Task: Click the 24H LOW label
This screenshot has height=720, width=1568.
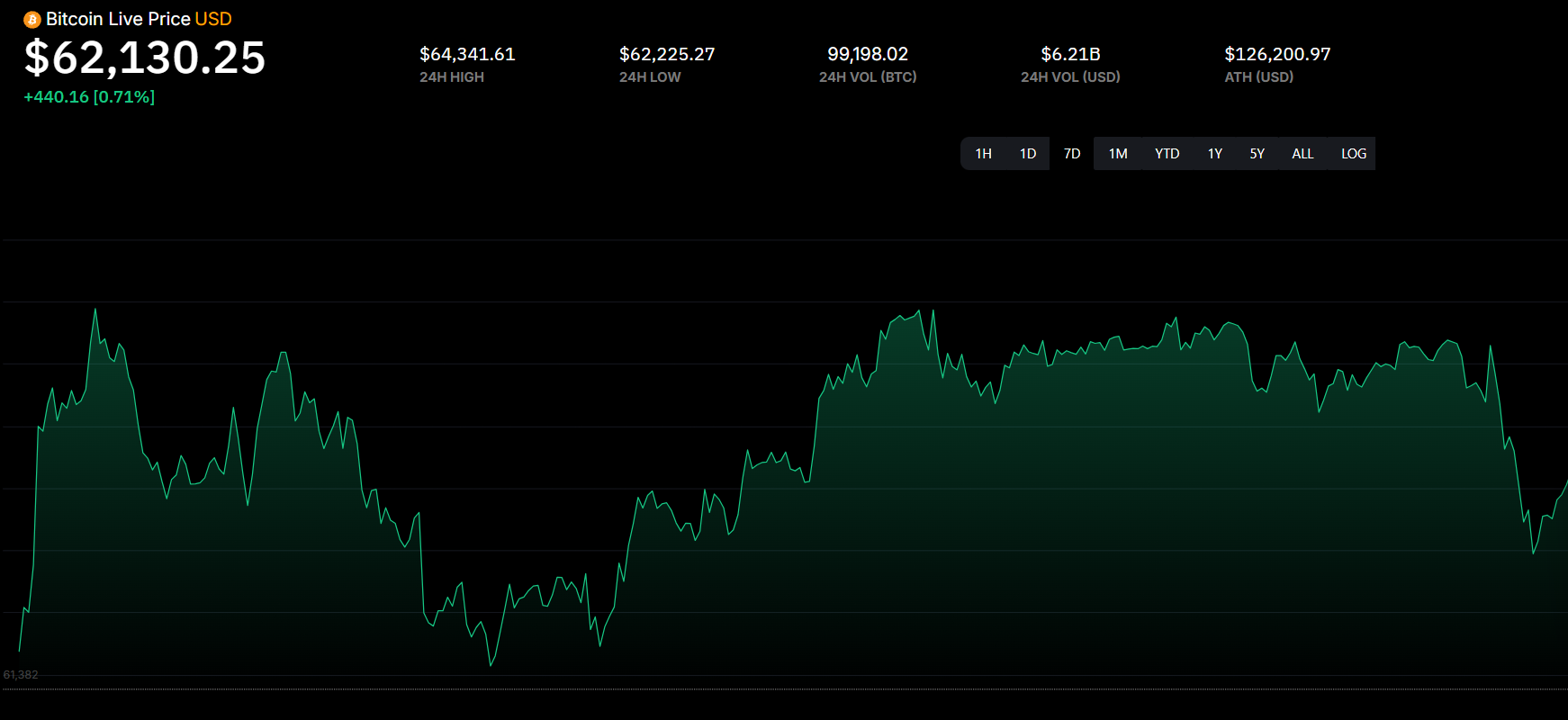Action: pos(650,77)
